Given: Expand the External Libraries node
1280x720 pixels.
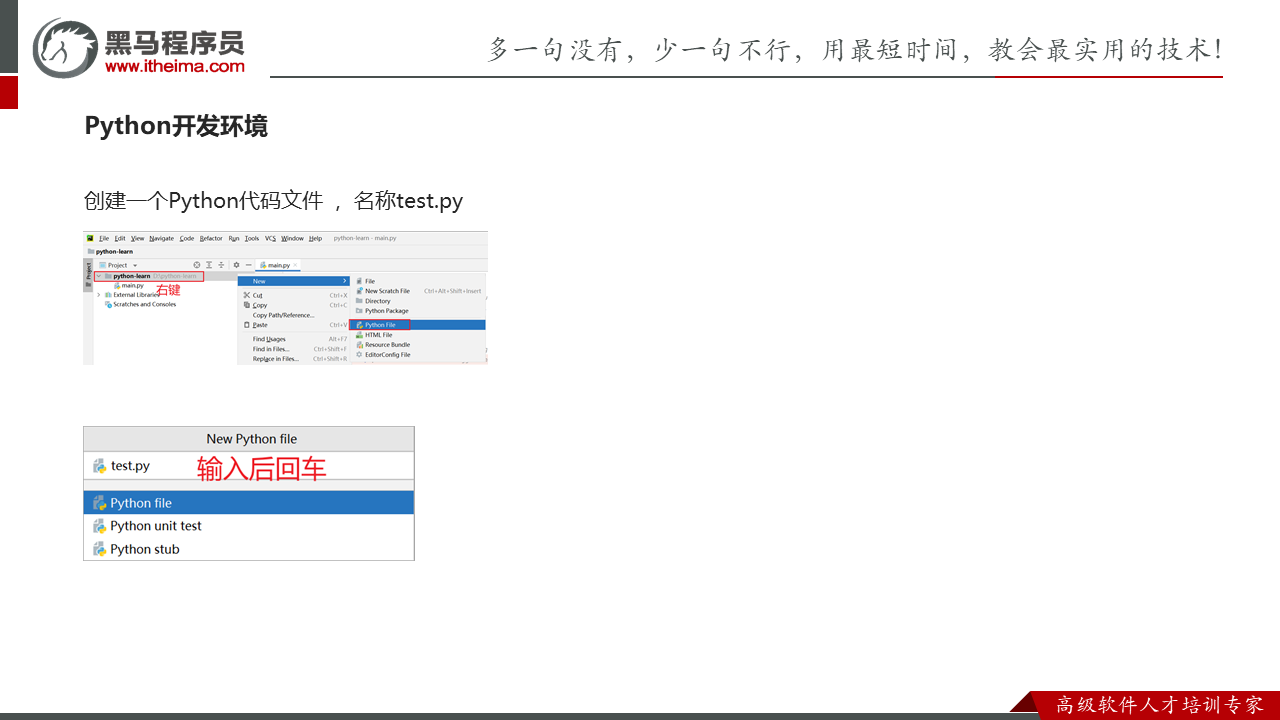Looking at the screenshot, I should click(98, 295).
